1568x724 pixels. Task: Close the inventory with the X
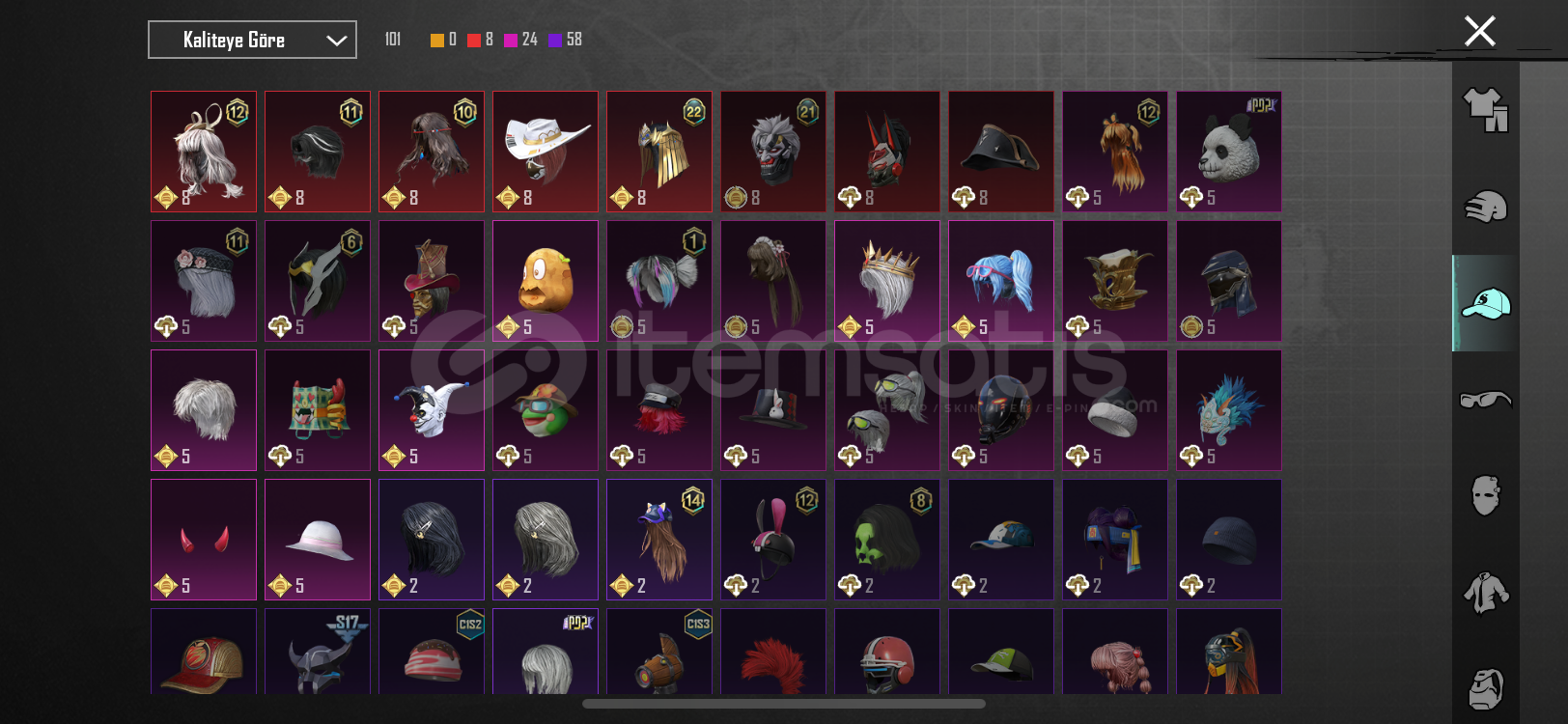tap(1479, 31)
